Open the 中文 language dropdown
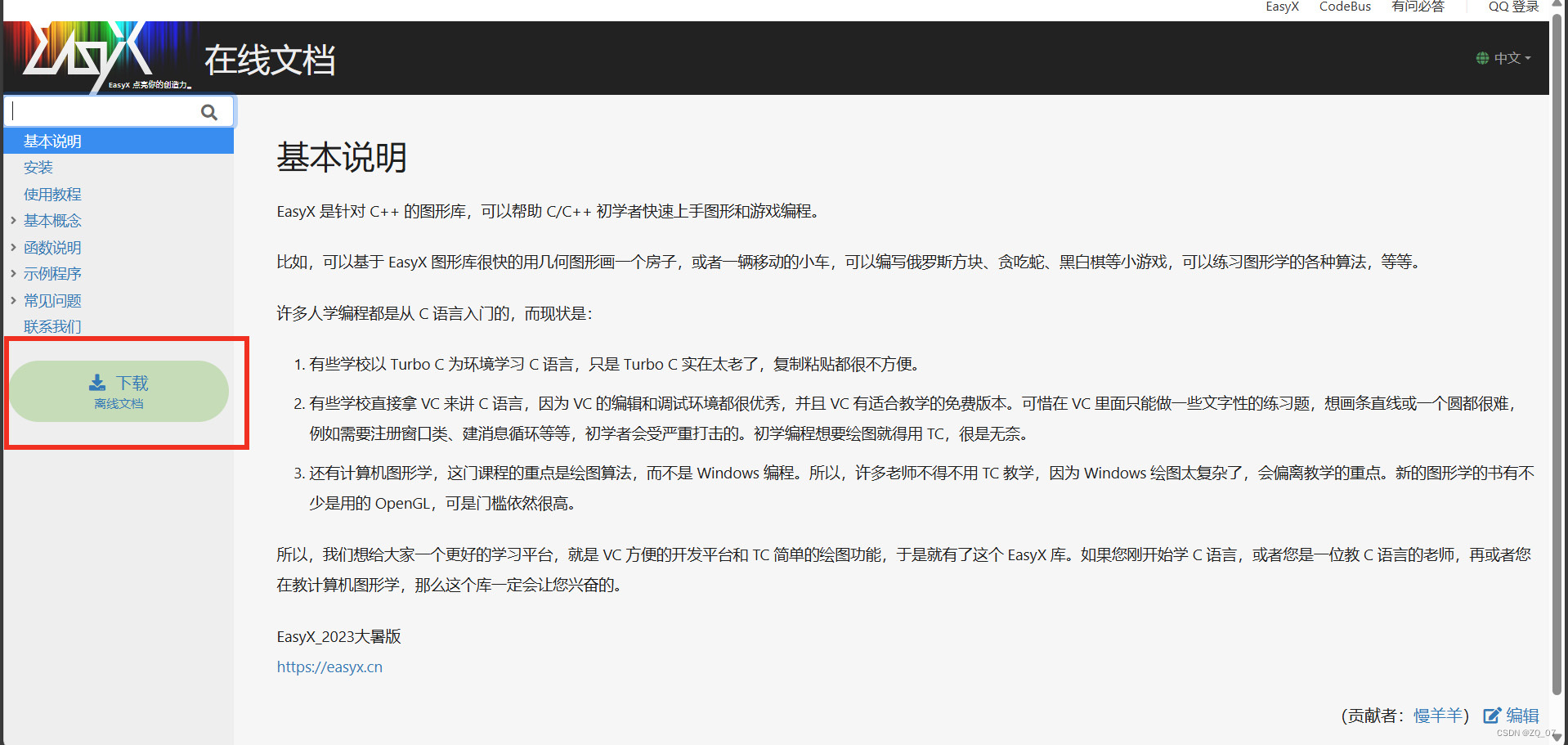The image size is (1568, 745). pyautogui.click(x=1508, y=57)
